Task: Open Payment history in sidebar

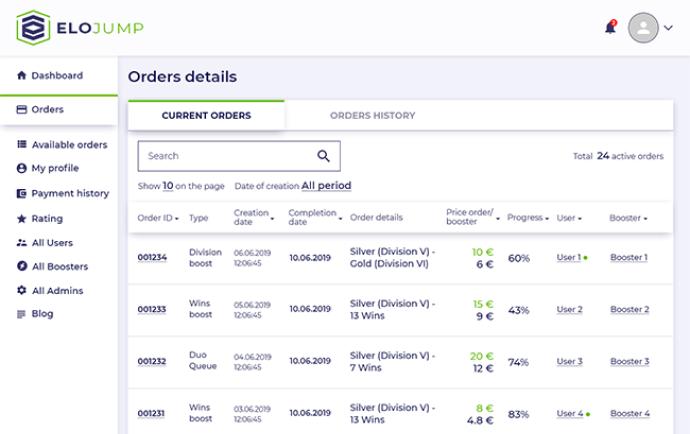Action: (69, 194)
